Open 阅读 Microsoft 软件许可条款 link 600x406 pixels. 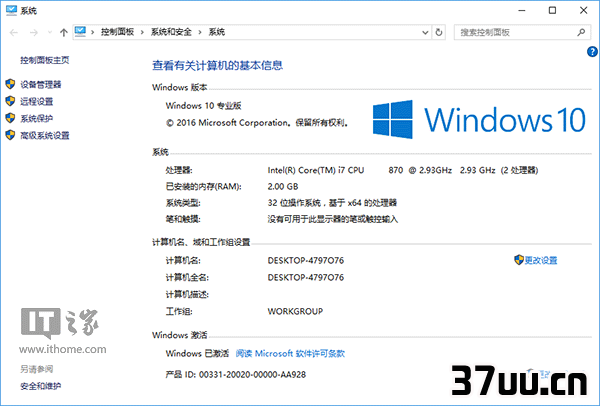[290, 353]
